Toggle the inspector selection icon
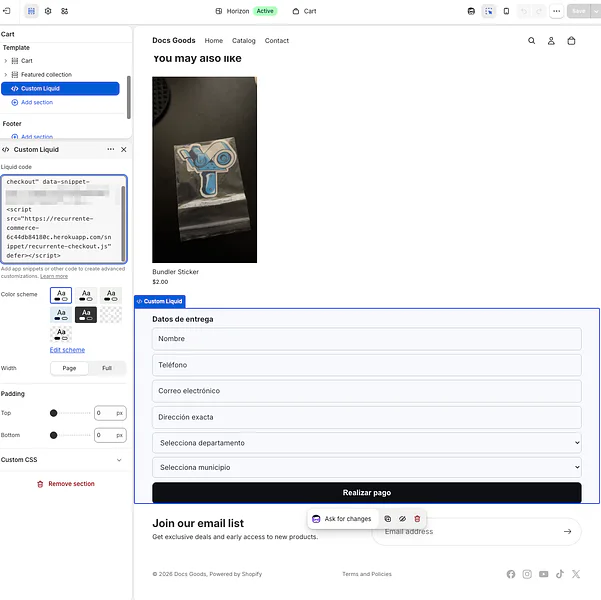The width and height of the screenshot is (601, 600). click(x=489, y=11)
